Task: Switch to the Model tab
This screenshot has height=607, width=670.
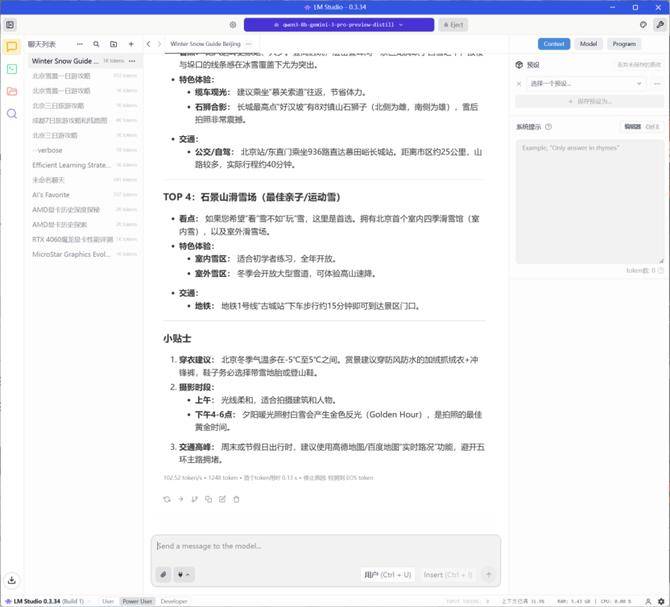Action: pyautogui.click(x=589, y=44)
